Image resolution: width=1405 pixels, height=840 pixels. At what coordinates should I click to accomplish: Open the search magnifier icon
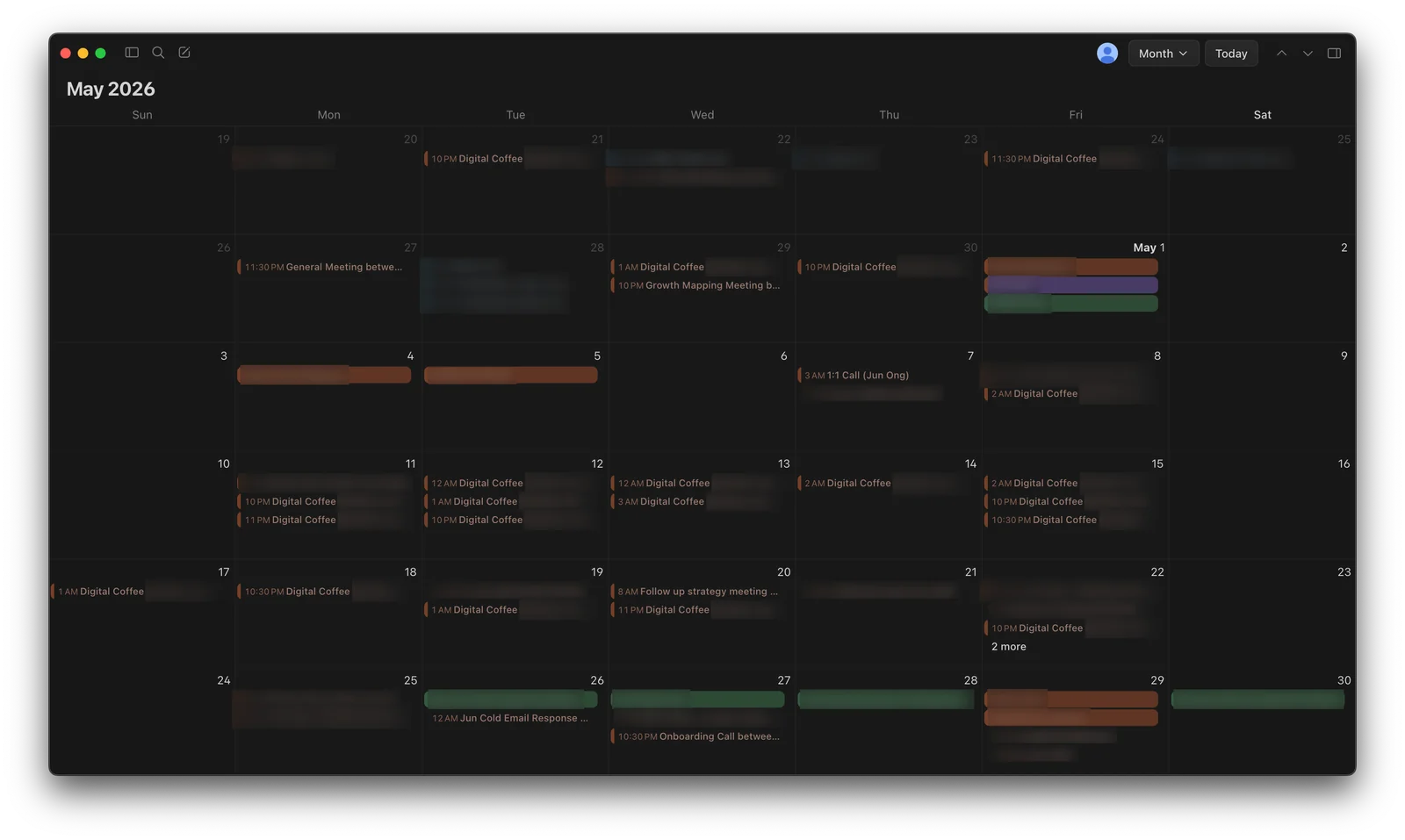(x=158, y=53)
